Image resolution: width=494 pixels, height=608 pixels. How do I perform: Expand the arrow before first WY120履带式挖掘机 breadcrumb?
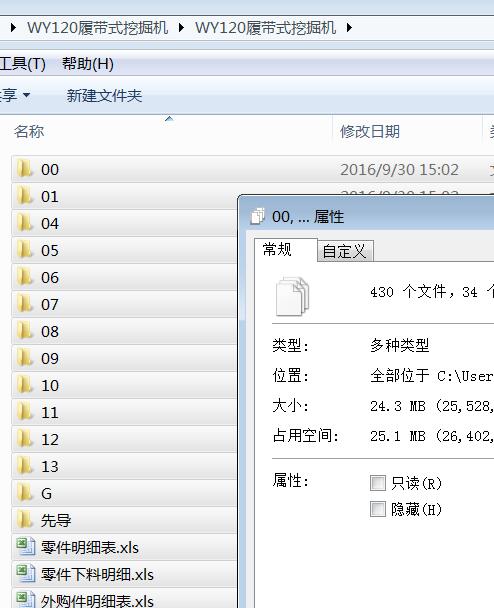(13, 28)
